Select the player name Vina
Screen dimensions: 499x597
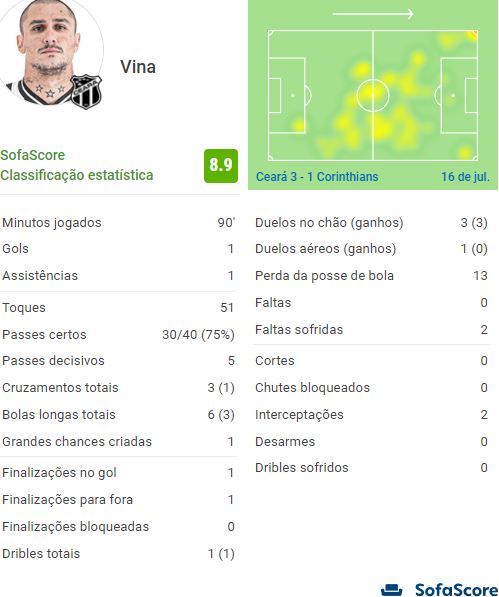(x=138, y=67)
